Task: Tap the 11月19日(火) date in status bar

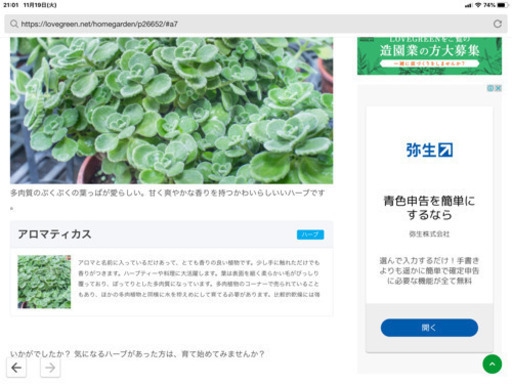Action: point(40,5)
